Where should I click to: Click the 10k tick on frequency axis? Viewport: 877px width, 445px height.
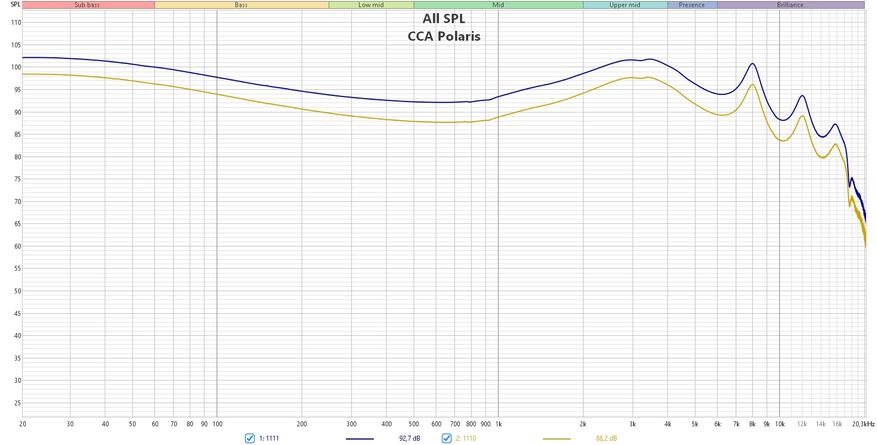780,424
